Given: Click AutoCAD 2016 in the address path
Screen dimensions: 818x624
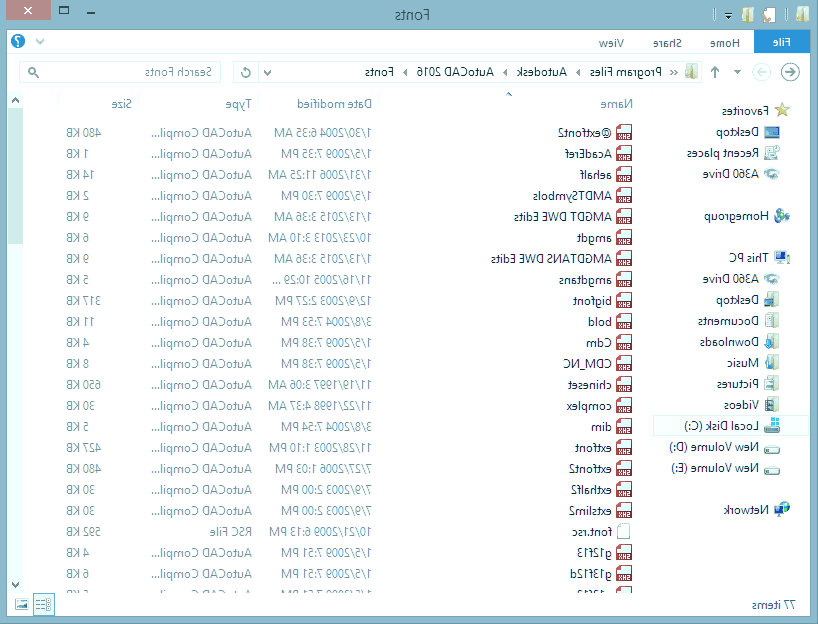Looking at the screenshot, I should (x=455, y=72).
